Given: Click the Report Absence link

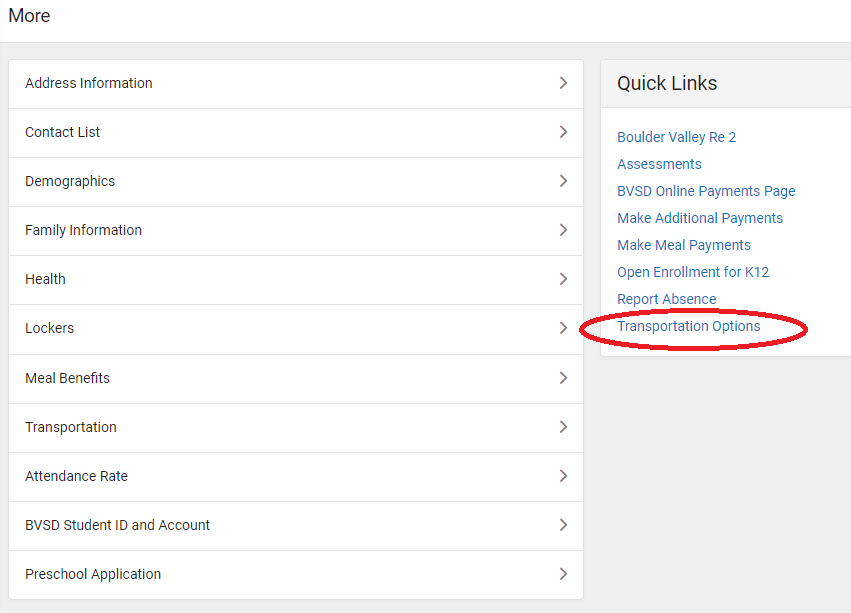Looking at the screenshot, I should point(666,299).
